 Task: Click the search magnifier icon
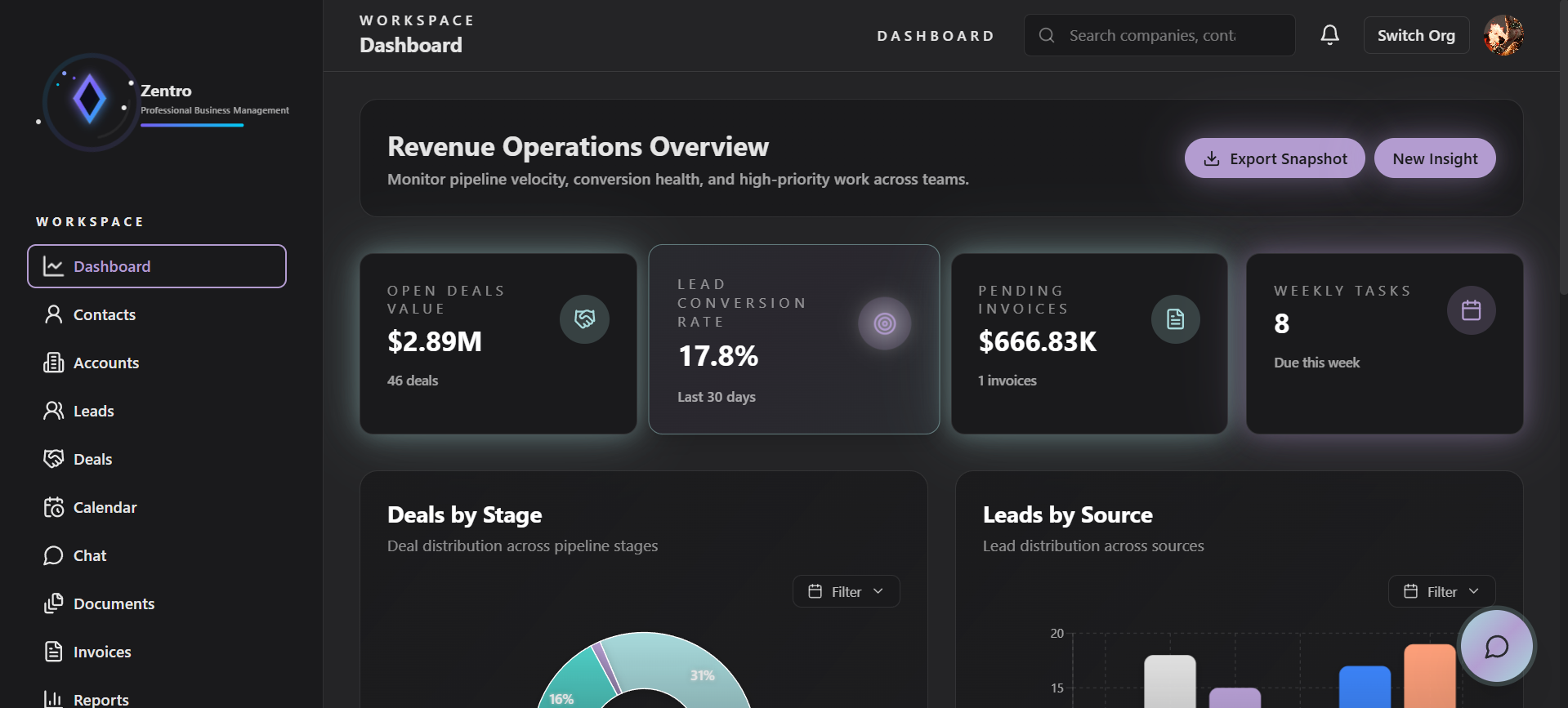click(x=1046, y=35)
